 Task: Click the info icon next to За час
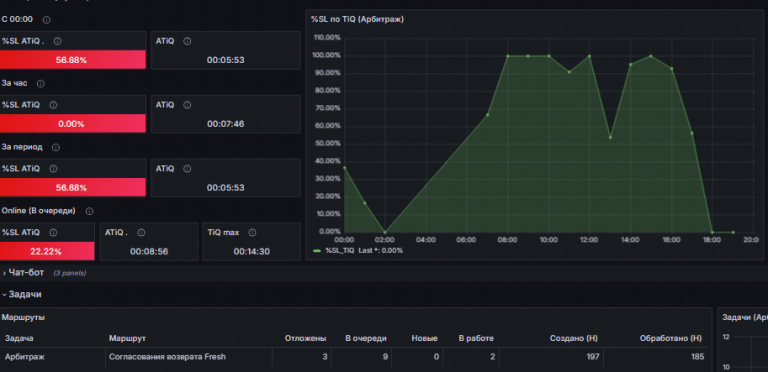coord(41,84)
